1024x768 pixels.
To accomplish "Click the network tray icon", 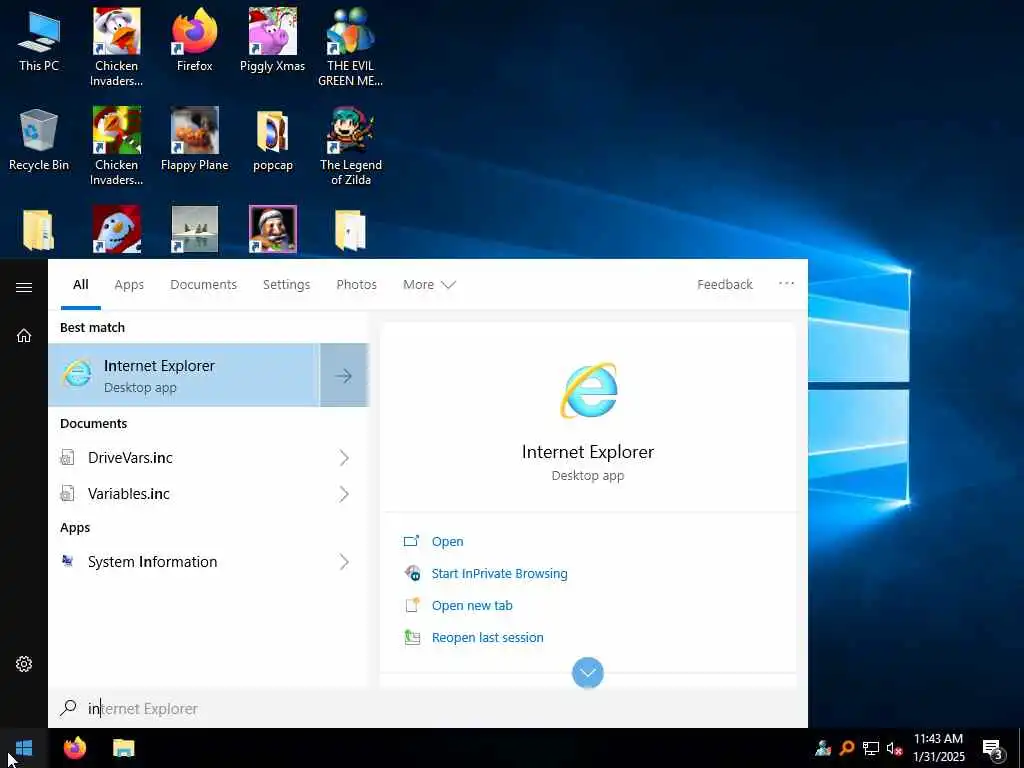I will (871, 748).
